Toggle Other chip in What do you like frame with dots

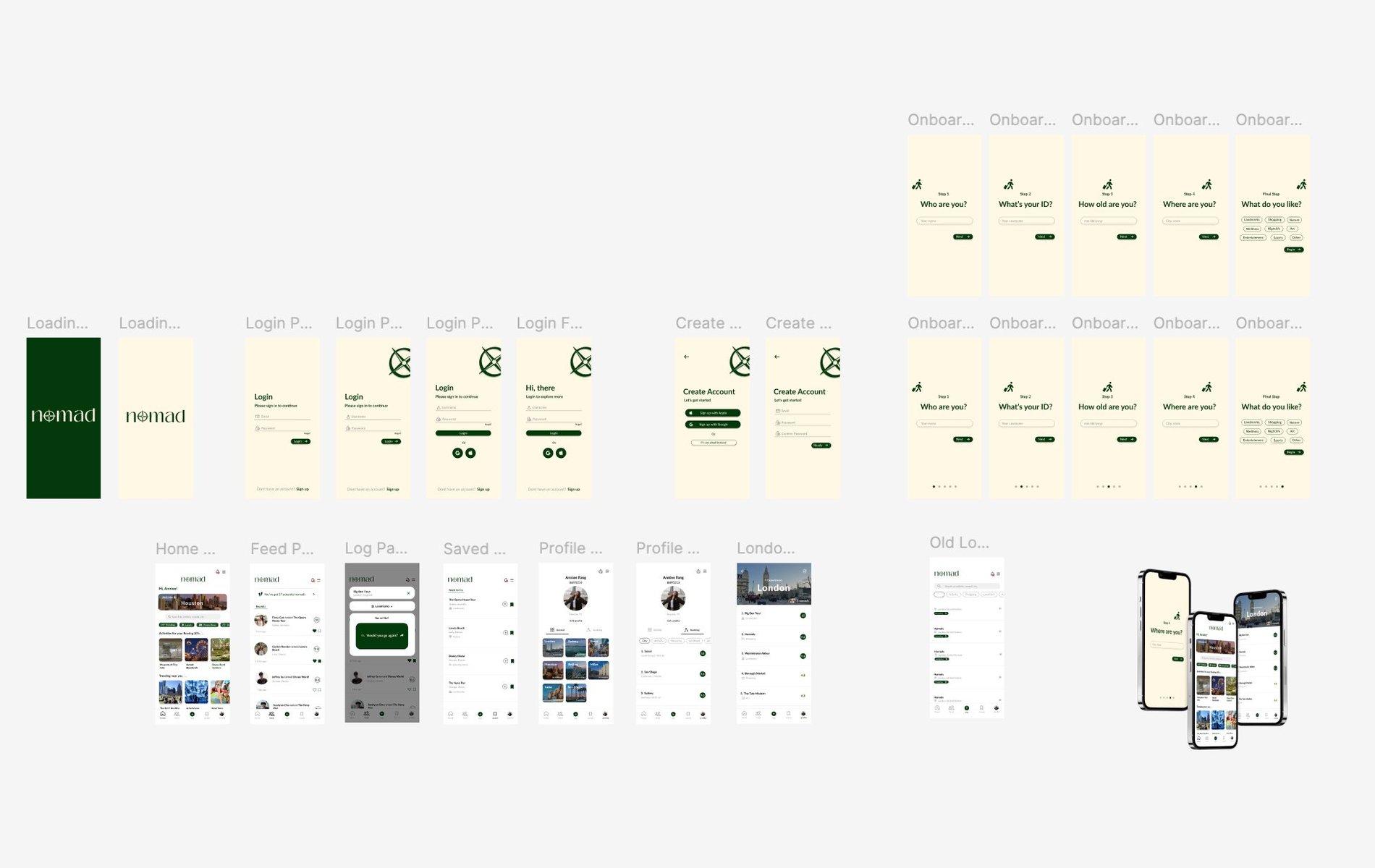click(x=1295, y=440)
